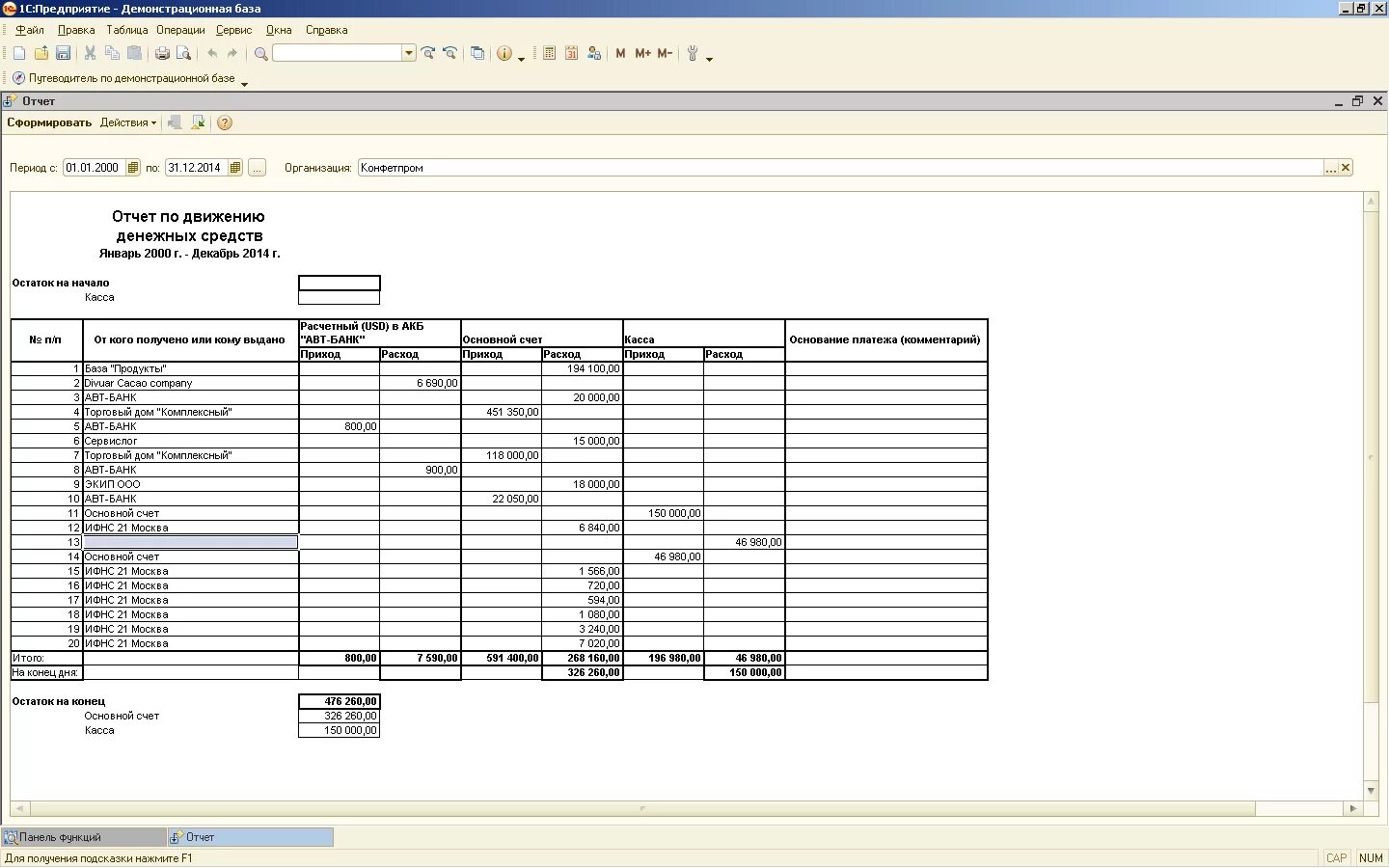Viewport: 1389px width, 868px height.
Task: Click the Paste clipboard icon
Action: [x=135, y=54]
